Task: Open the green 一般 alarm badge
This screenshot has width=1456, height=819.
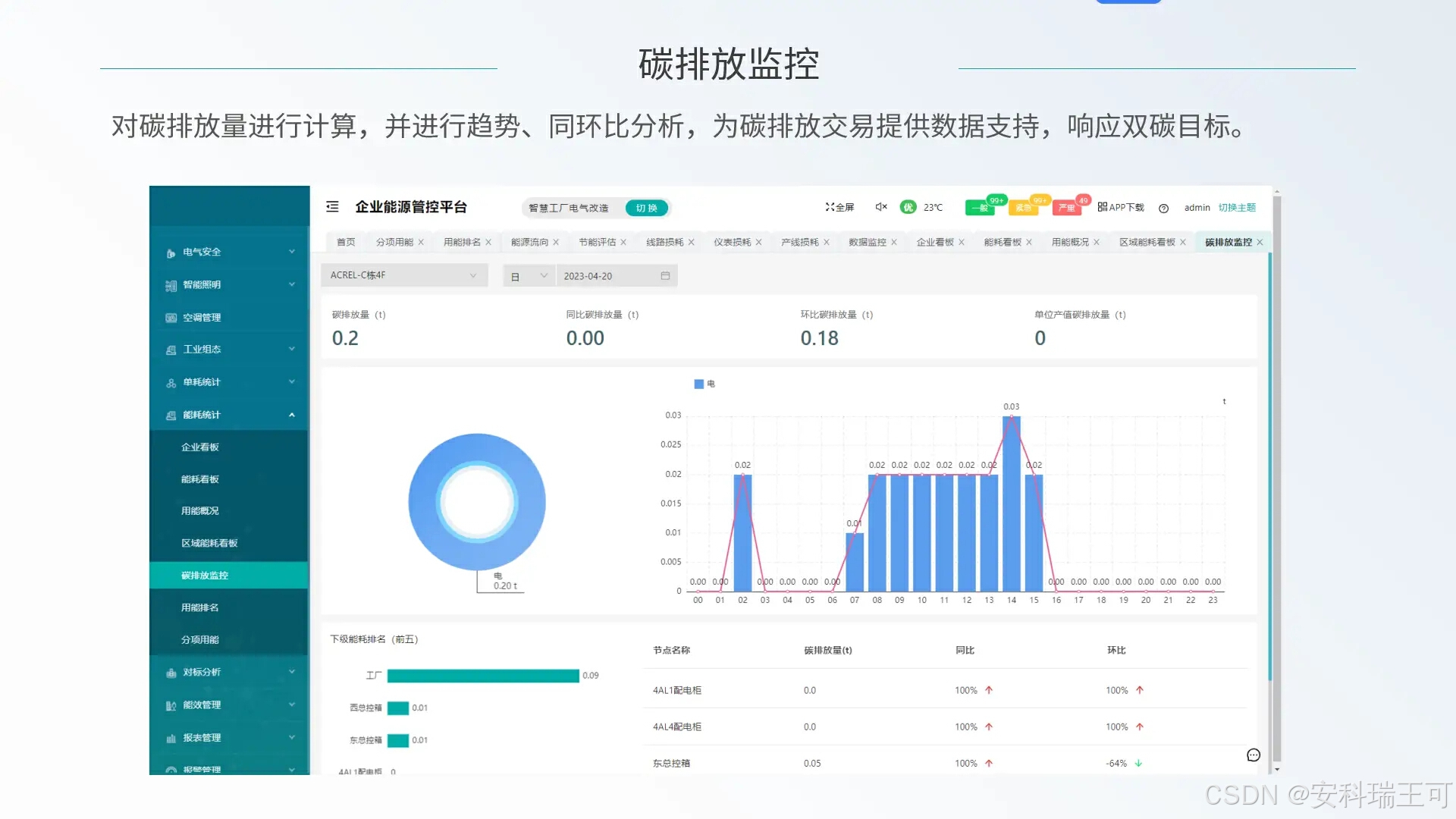Action: tap(980, 207)
